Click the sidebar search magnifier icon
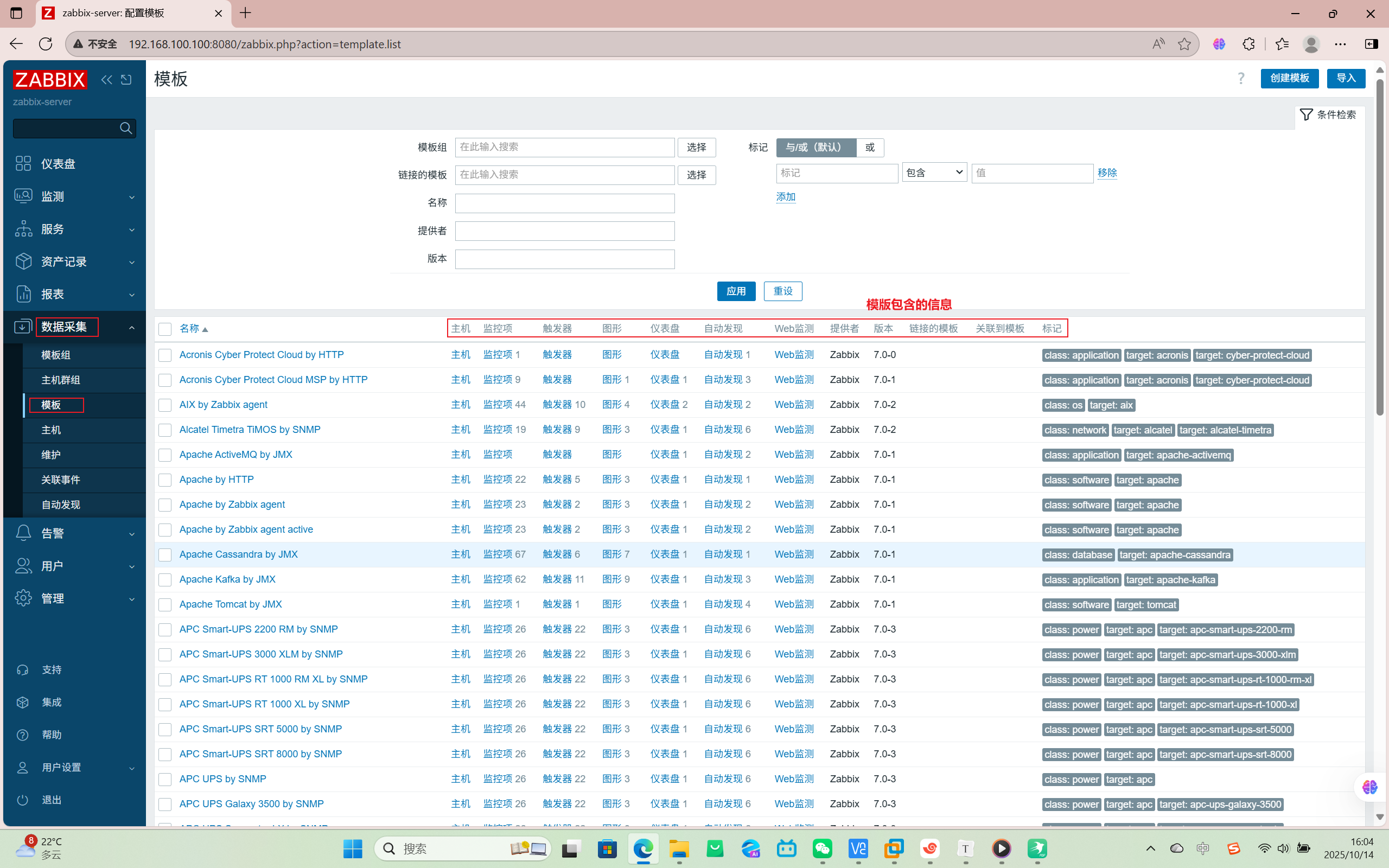Viewport: 1389px width, 868px height. 126,128
